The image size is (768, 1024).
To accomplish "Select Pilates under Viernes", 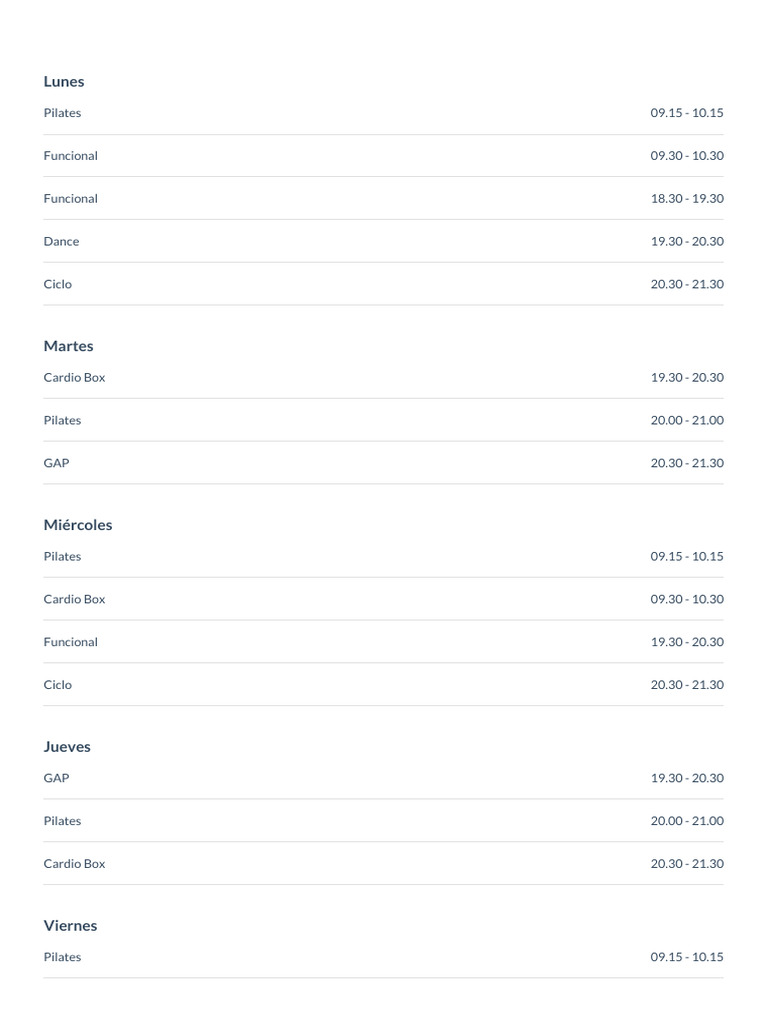I will click(62, 958).
